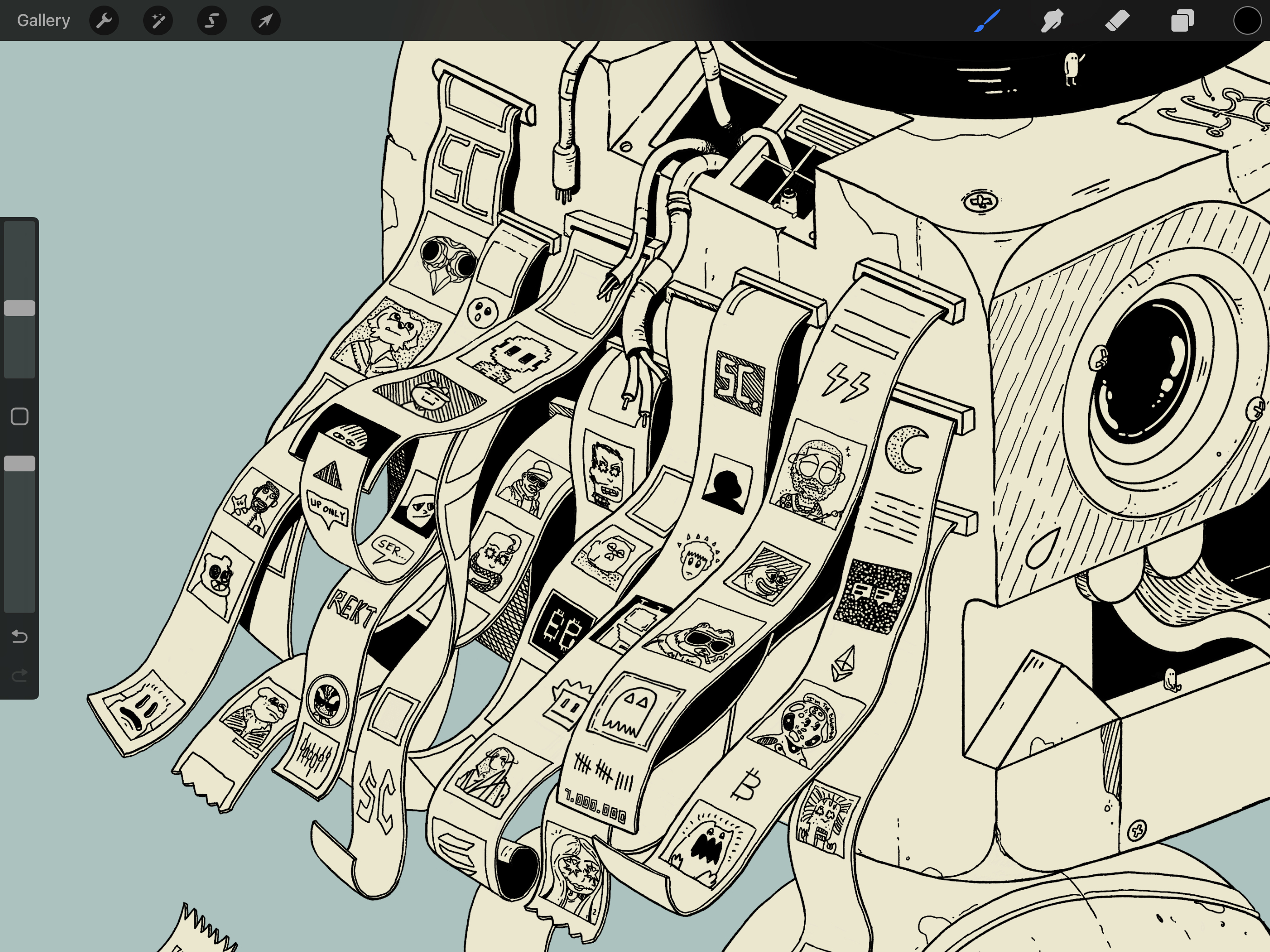Screen dimensions: 1270x952
Task: Click the opacity slider track bottom
Action: (x=20, y=603)
